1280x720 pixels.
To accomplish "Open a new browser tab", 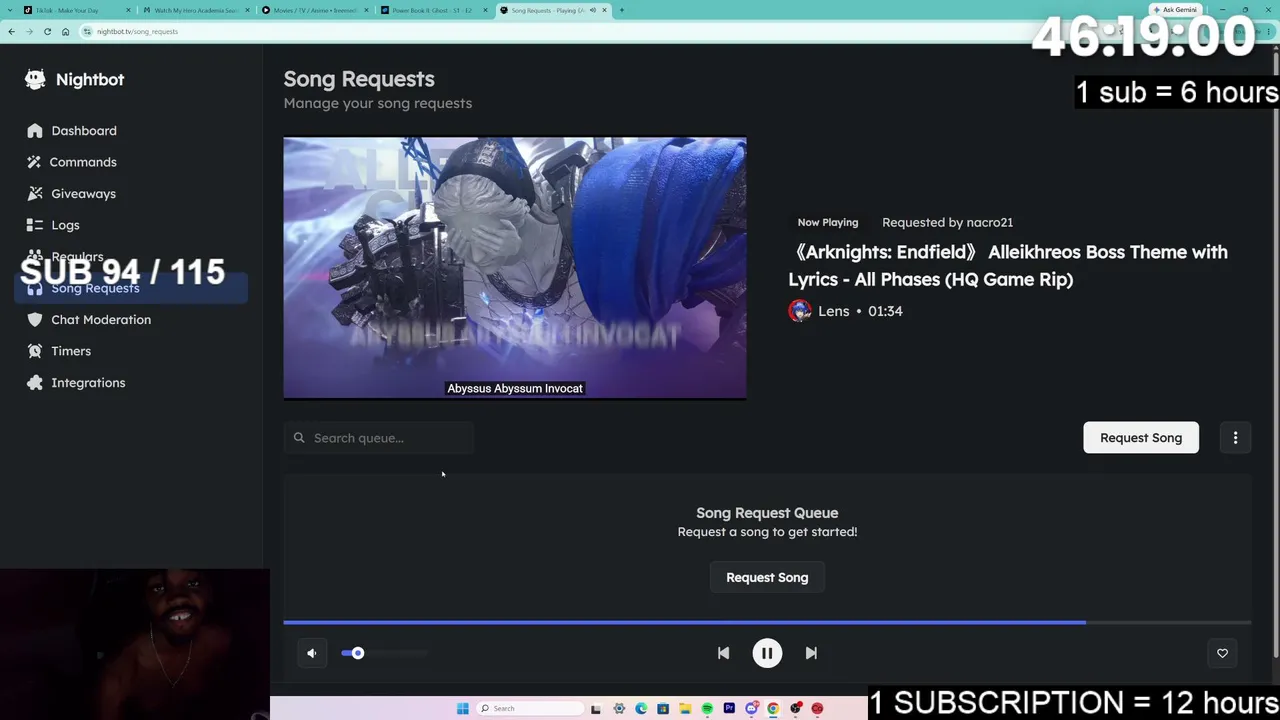I will pos(621,10).
